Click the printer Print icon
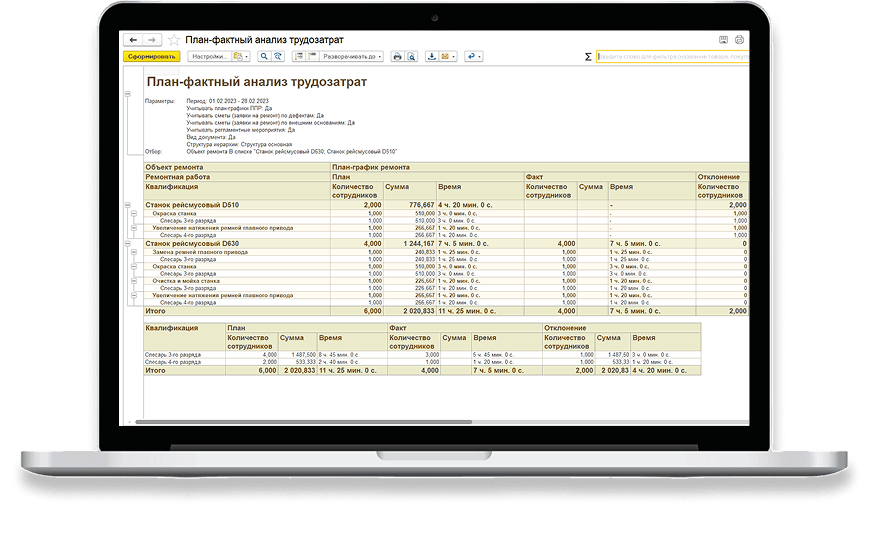891x536 pixels. click(x=397, y=56)
